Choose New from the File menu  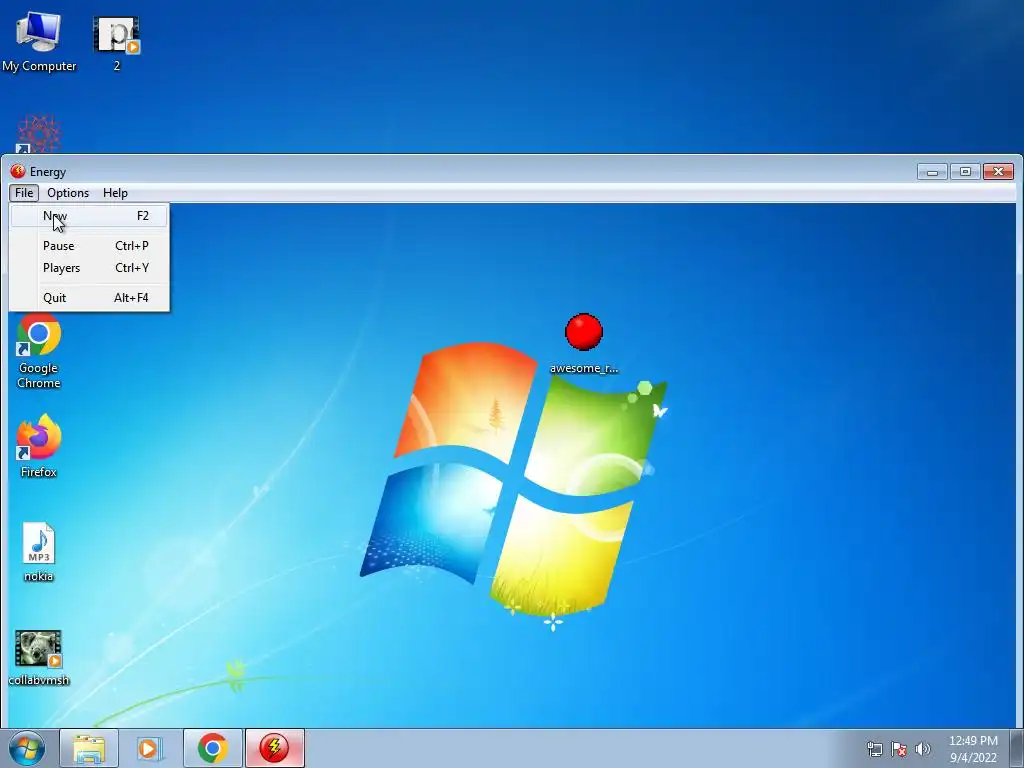coord(89,216)
